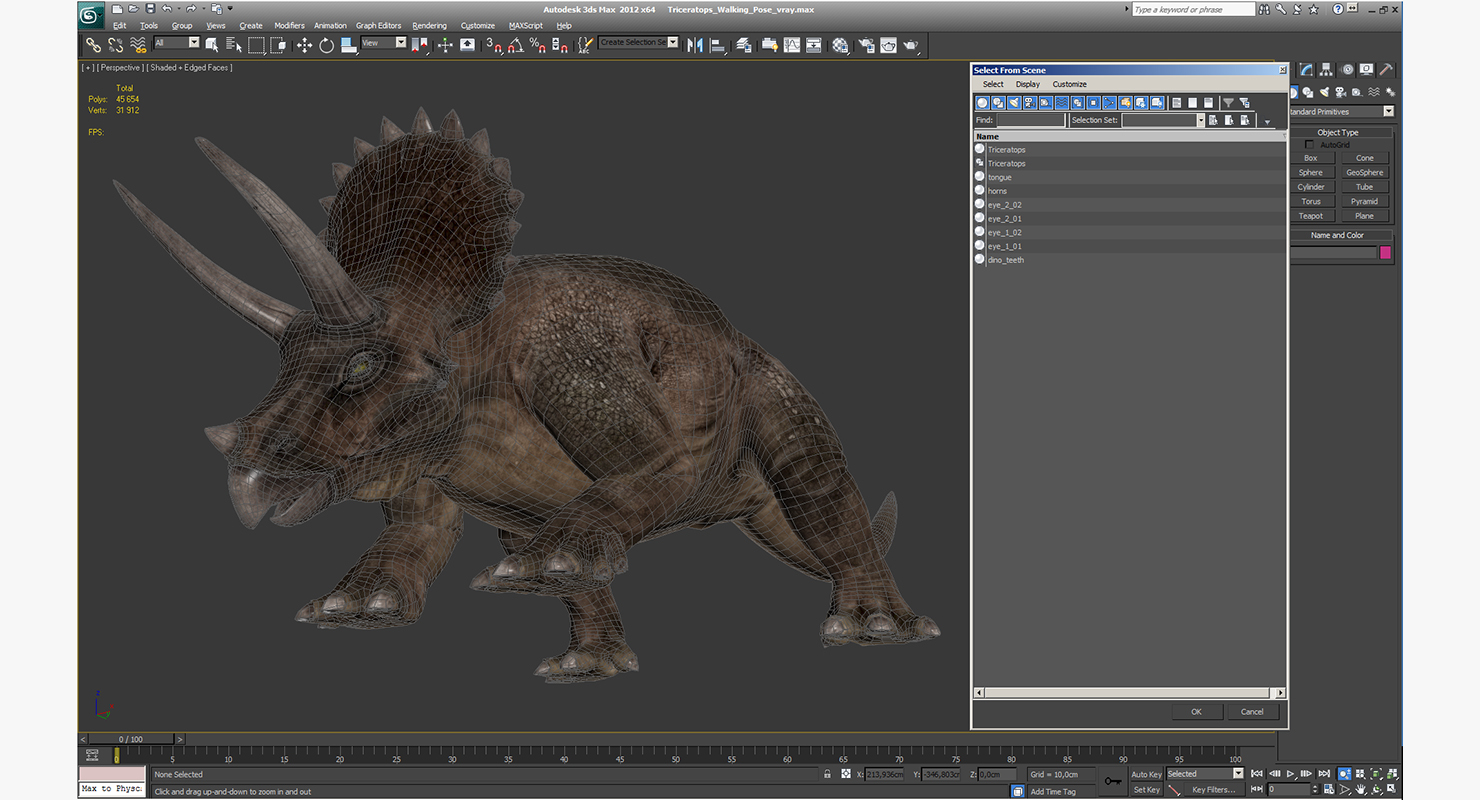Click the dialog's horizontal scrollbar

[1129, 693]
